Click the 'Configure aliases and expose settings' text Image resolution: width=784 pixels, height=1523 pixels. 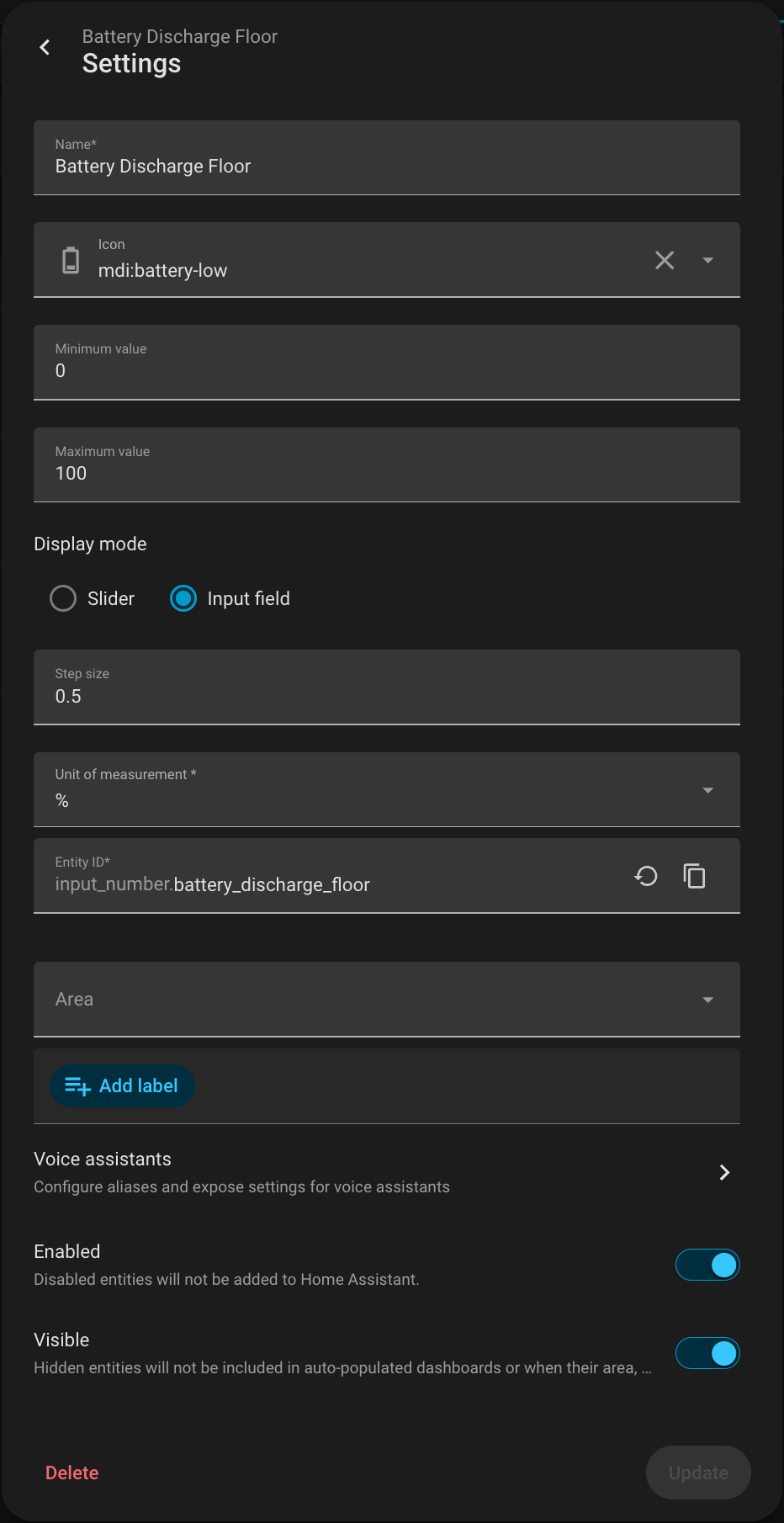coord(242,1187)
